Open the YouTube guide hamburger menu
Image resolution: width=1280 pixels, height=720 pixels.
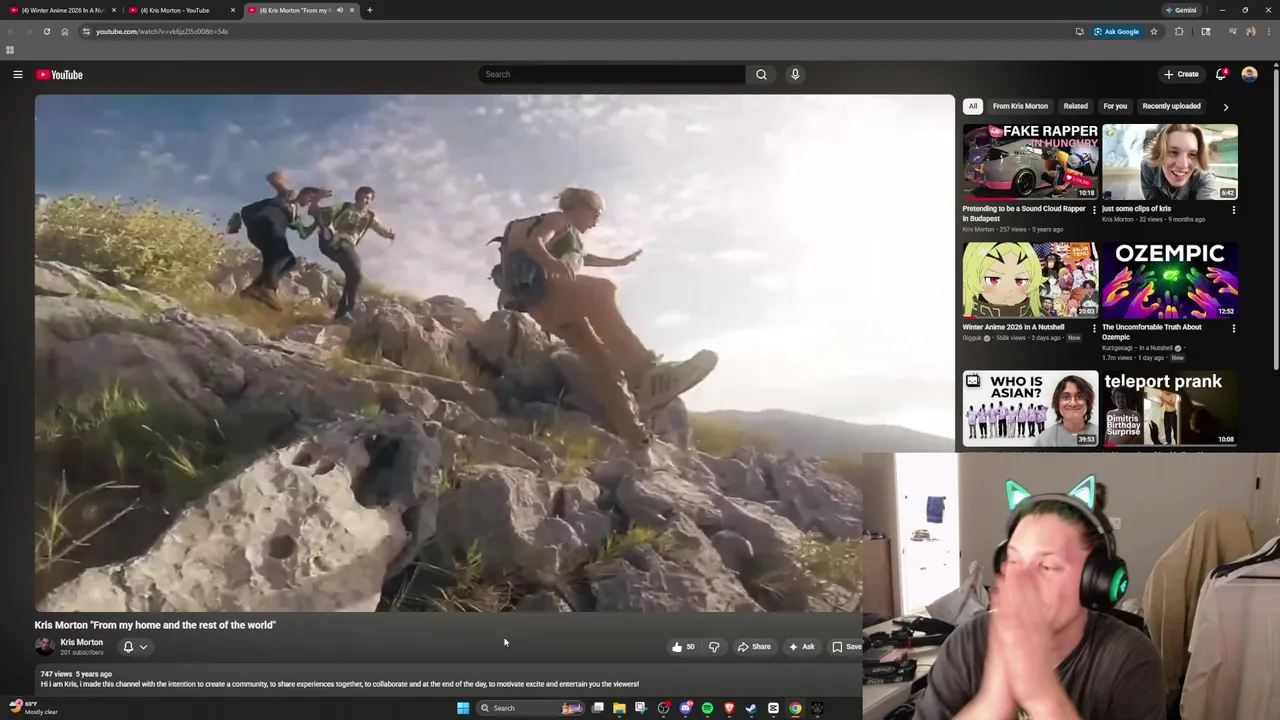[x=17, y=74]
